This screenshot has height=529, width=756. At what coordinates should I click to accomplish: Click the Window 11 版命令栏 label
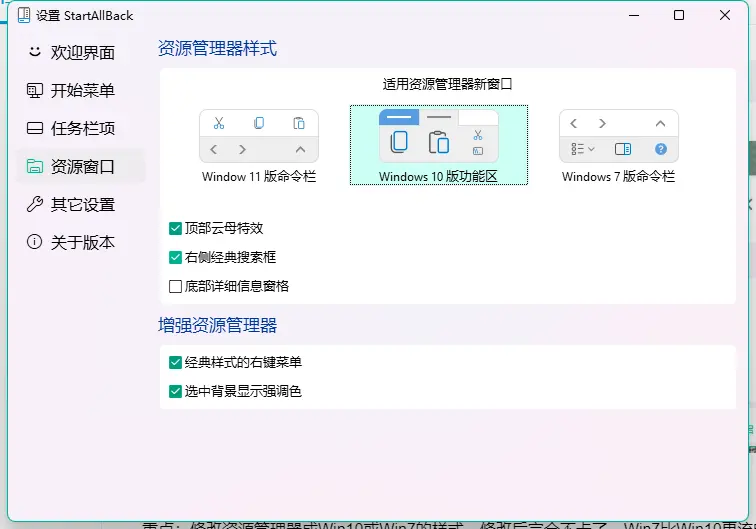pyautogui.click(x=259, y=176)
